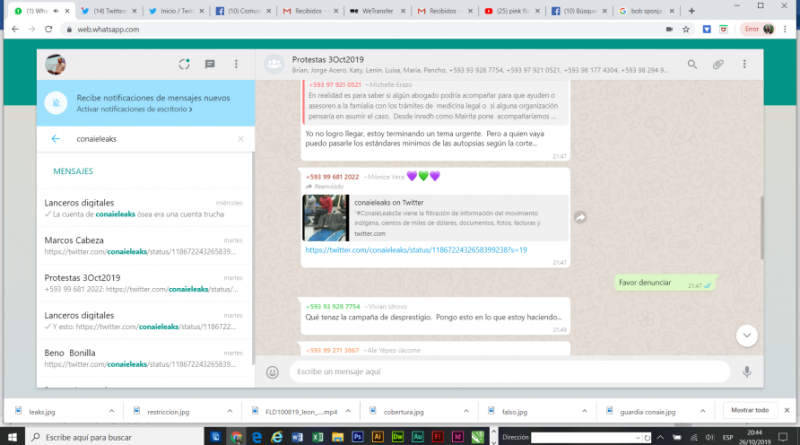
Task: Open the emoji picker in the message bar
Action: click(272, 372)
